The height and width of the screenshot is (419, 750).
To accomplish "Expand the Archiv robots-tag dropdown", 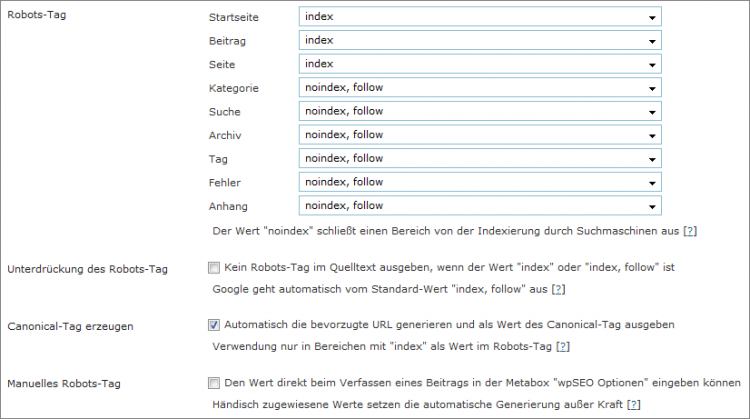I will pyautogui.click(x=480, y=135).
